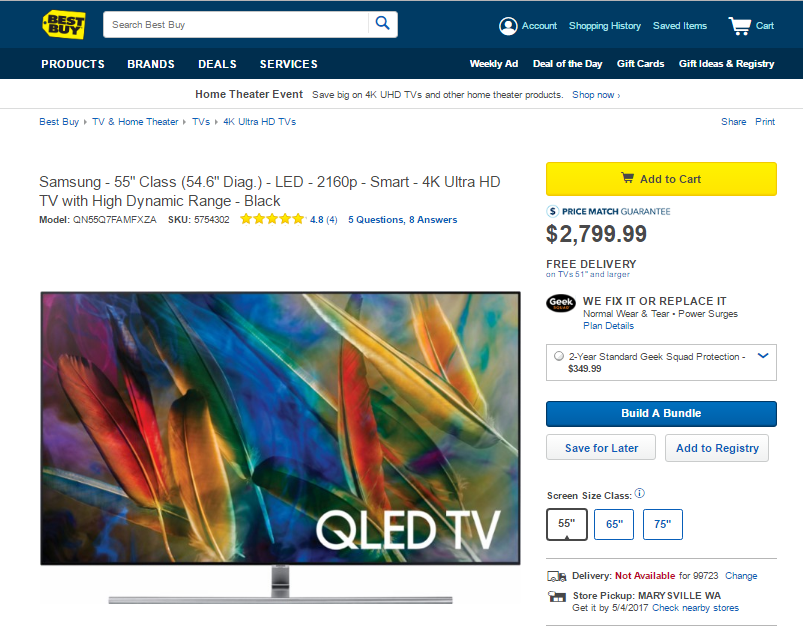The image size is (803, 633).
Task: Open the PRODUCTS menu
Action: point(73,64)
